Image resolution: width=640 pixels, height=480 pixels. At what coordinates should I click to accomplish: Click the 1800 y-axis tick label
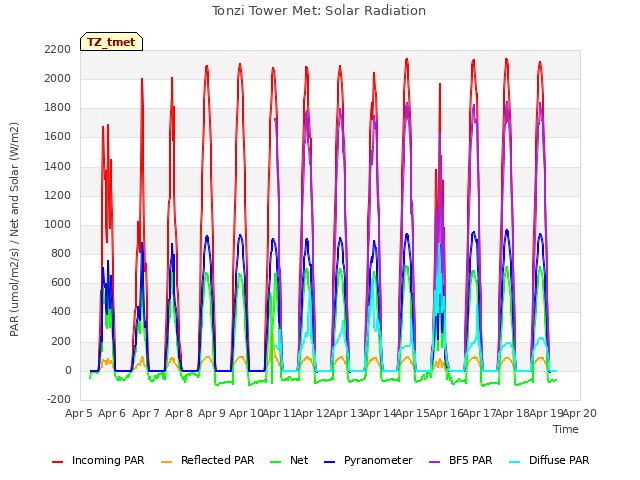58,108
